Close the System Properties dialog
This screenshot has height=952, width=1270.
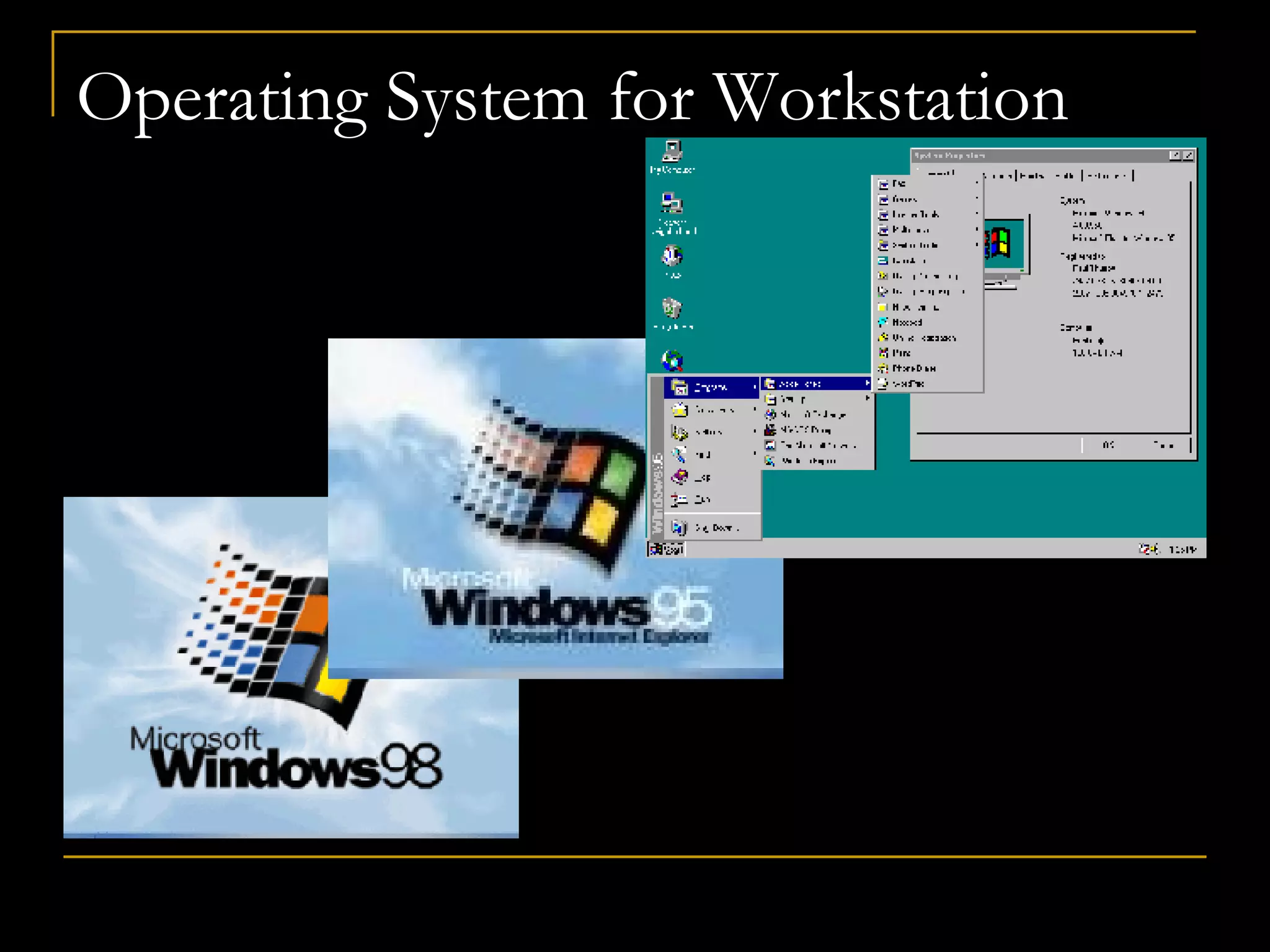[x=1188, y=156]
